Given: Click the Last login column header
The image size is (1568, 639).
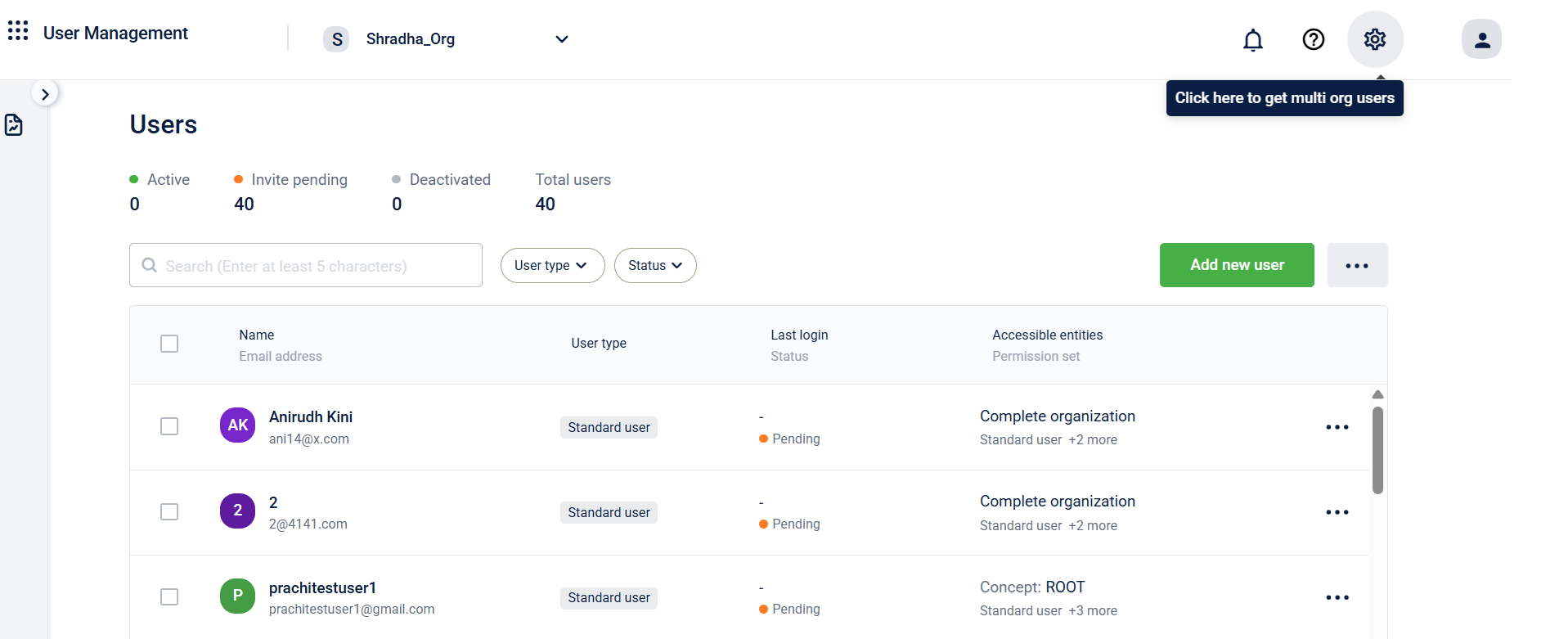Looking at the screenshot, I should click(799, 335).
